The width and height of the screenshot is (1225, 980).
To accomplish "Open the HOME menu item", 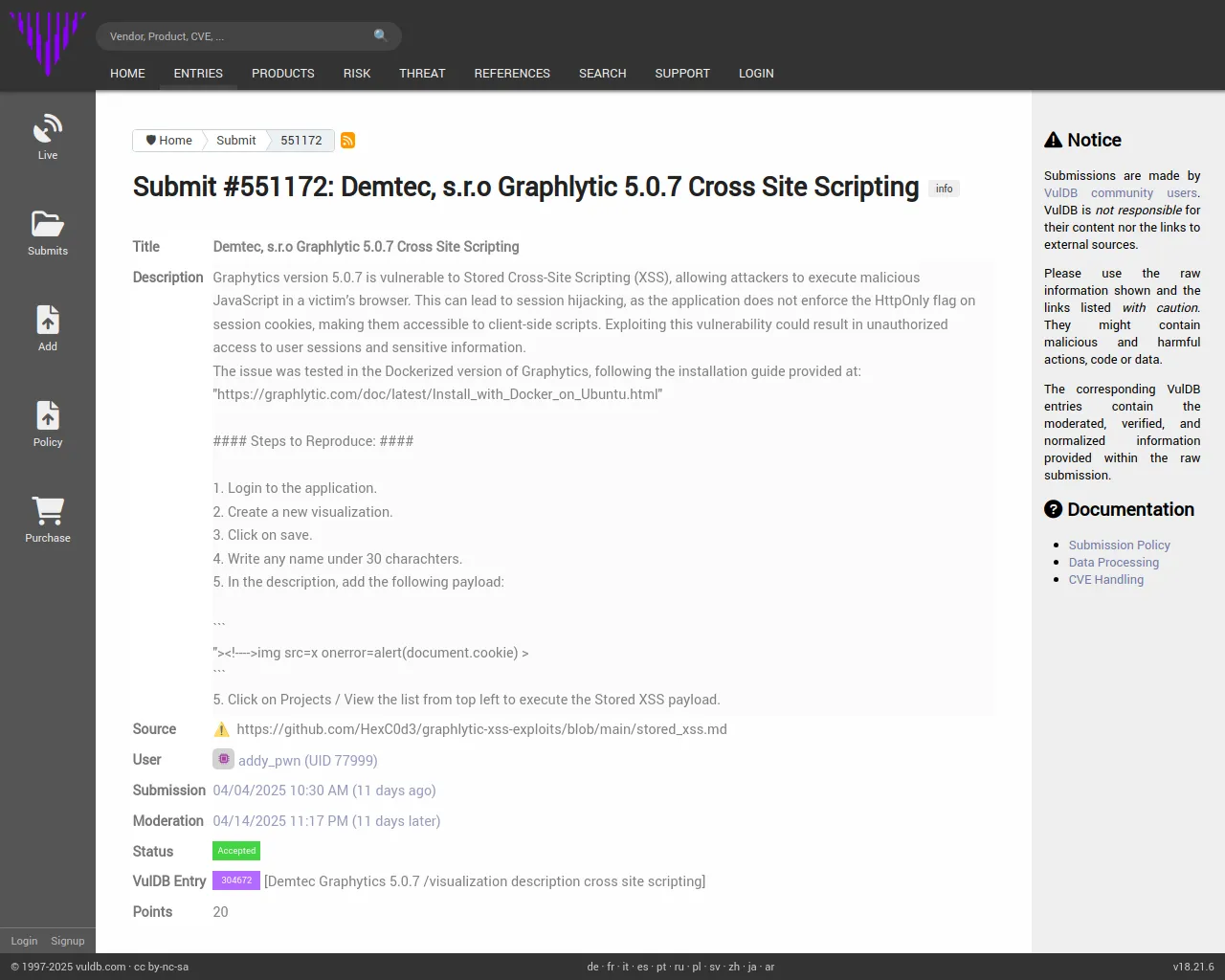I will pyautogui.click(x=127, y=74).
